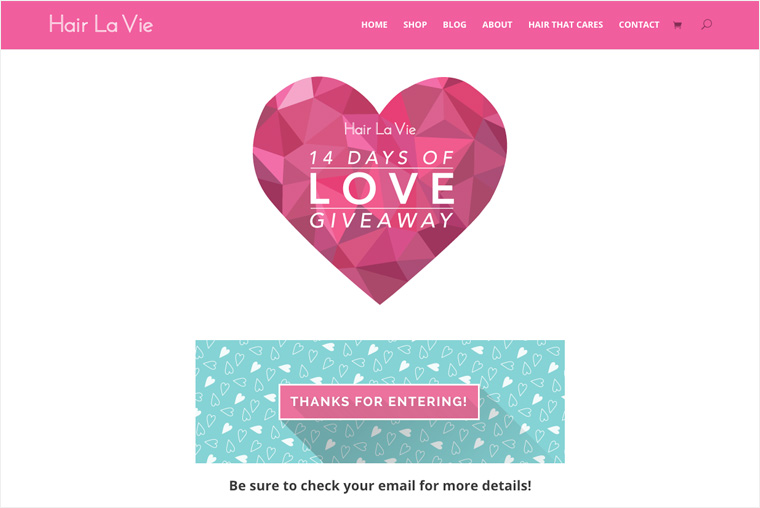The height and width of the screenshot is (508, 760).
Task: Click the Hair La Vie text inside heart
Action: [380, 129]
